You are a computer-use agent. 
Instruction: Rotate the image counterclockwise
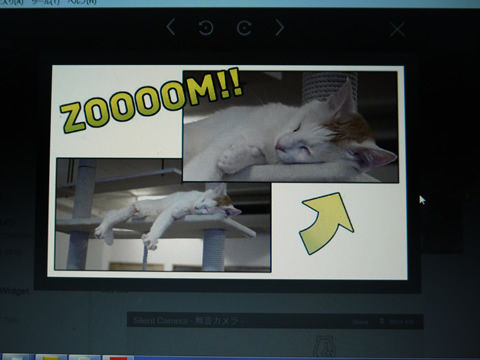206,28
